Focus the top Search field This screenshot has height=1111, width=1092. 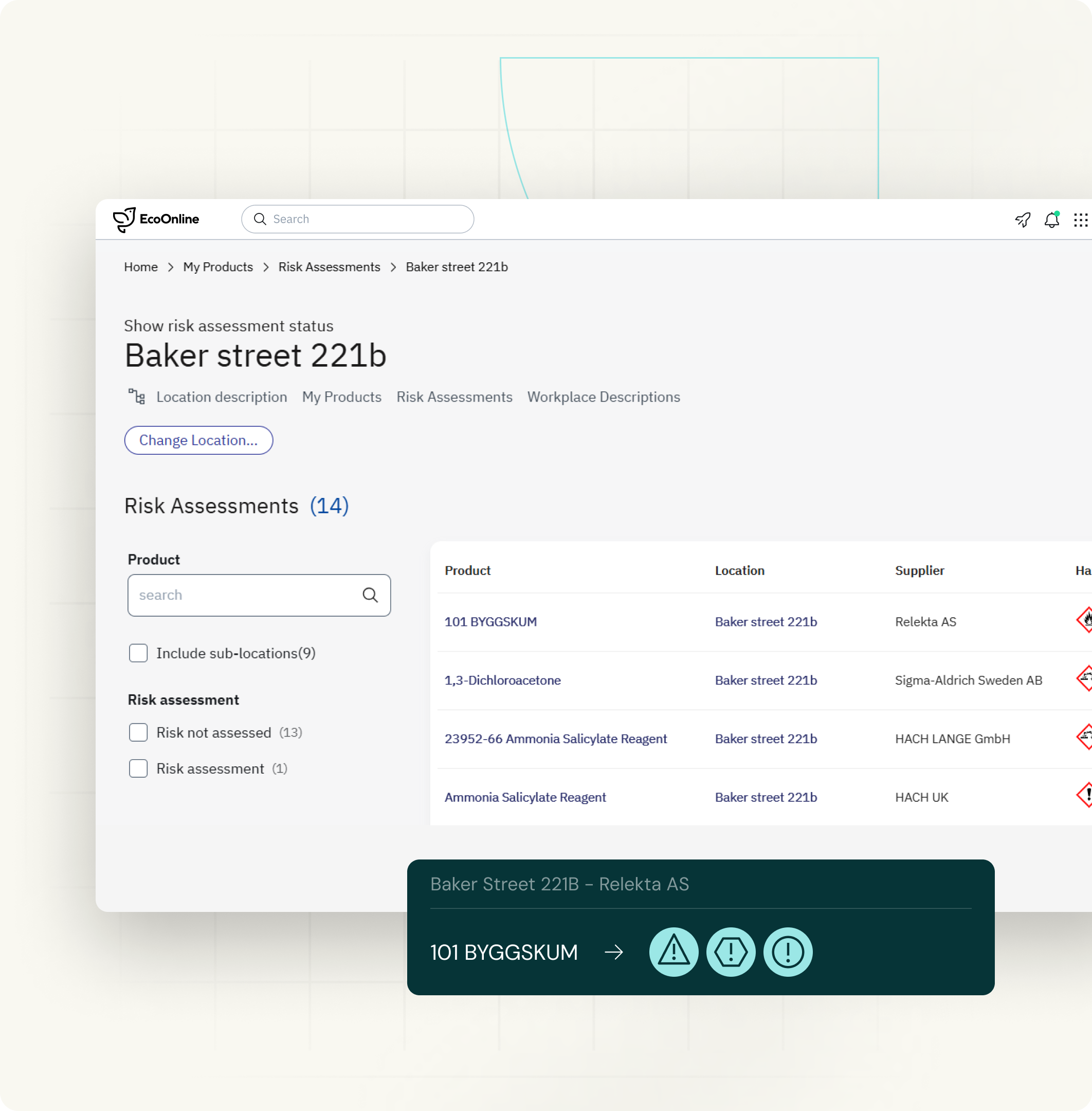357,219
